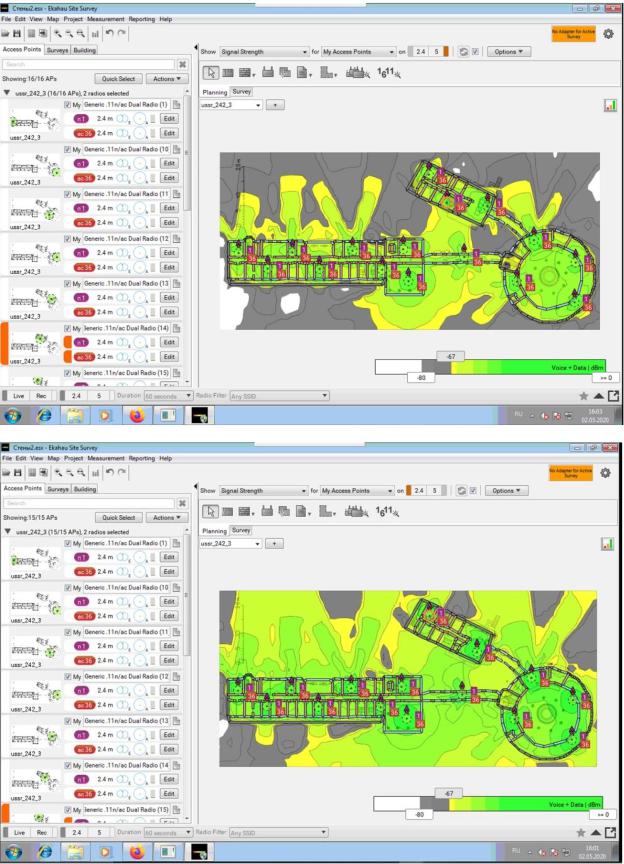Click the save icon in top window toolbar
Viewport: 624px width, 864px height.
pyautogui.click(x=17, y=33)
